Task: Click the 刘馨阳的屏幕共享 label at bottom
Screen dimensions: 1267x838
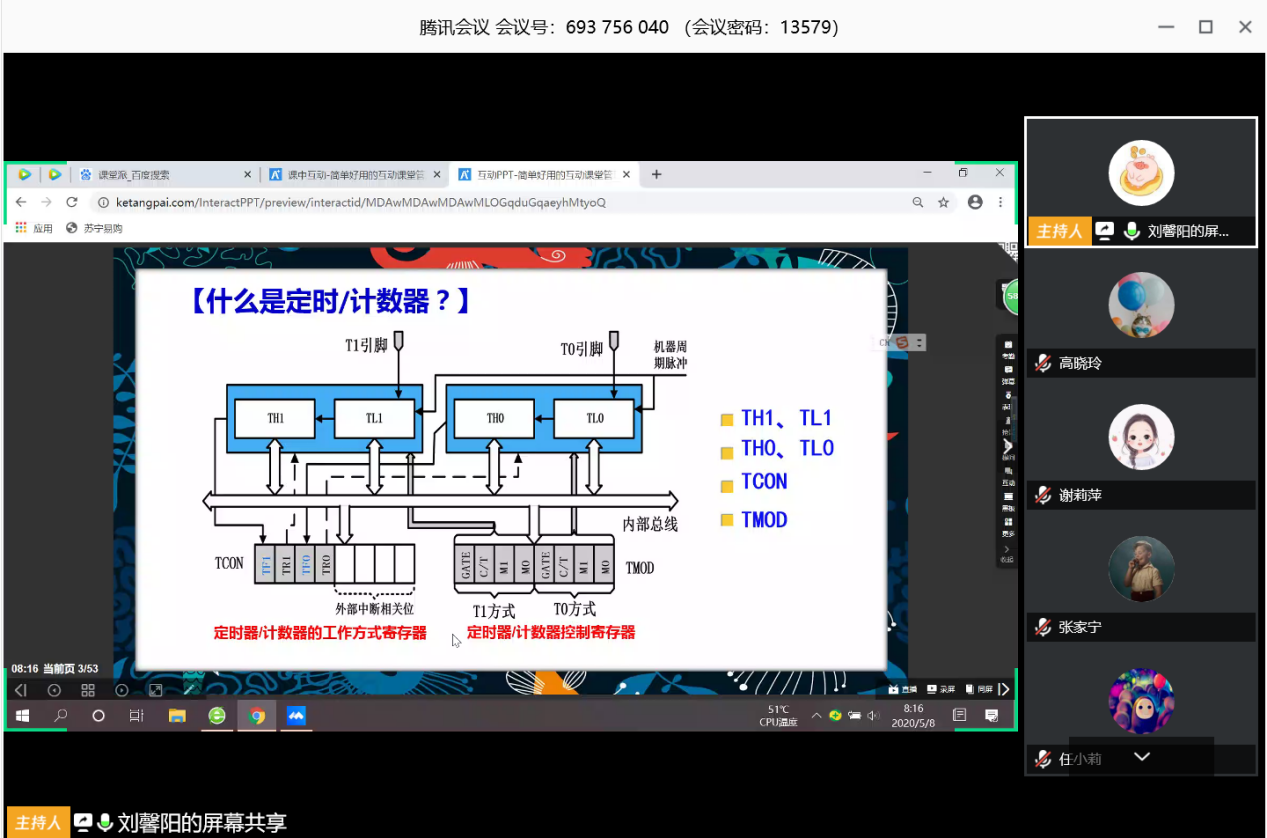Action: (x=202, y=823)
